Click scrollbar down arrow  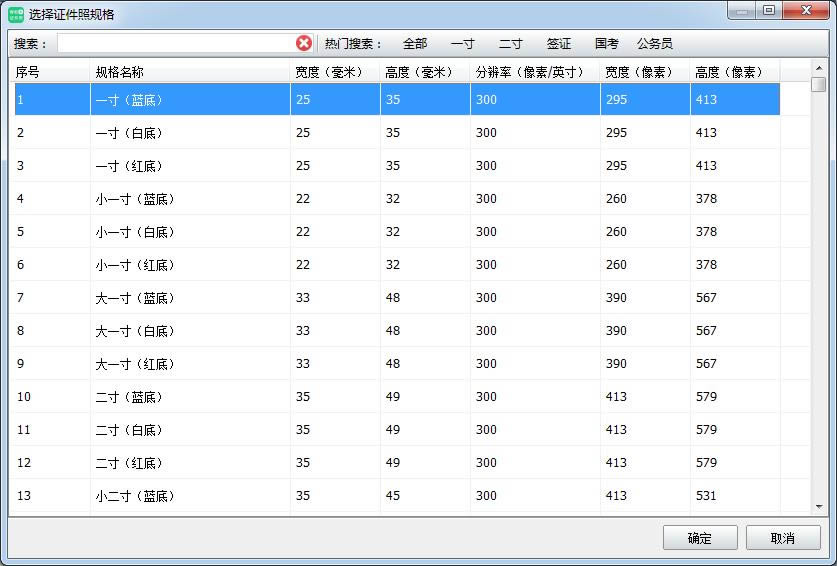click(818, 507)
